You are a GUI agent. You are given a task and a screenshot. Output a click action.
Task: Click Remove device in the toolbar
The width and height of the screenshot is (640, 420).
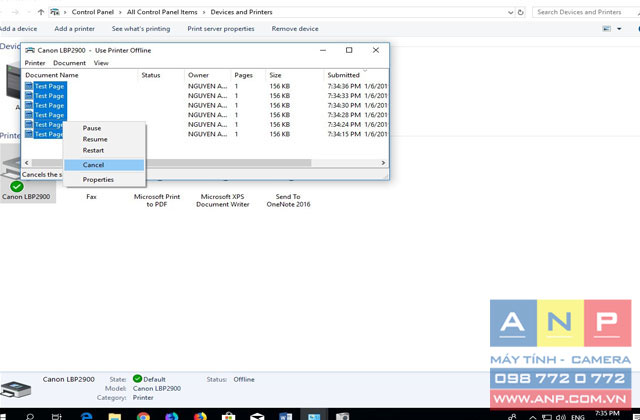(x=295, y=29)
